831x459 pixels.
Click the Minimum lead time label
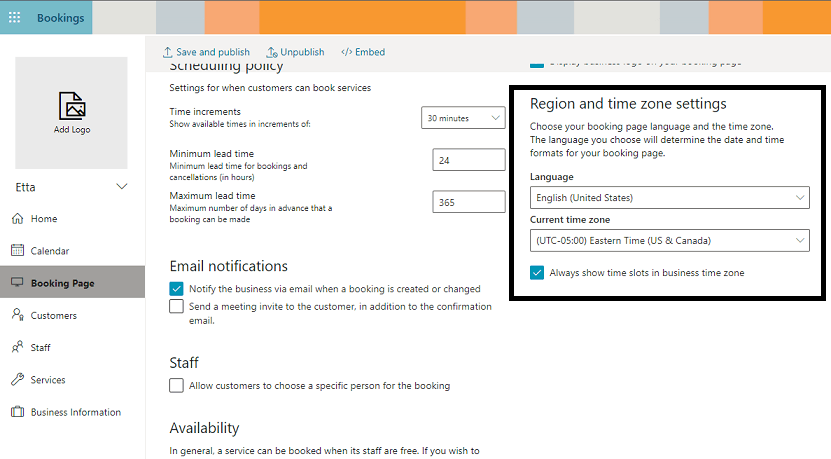point(211,153)
